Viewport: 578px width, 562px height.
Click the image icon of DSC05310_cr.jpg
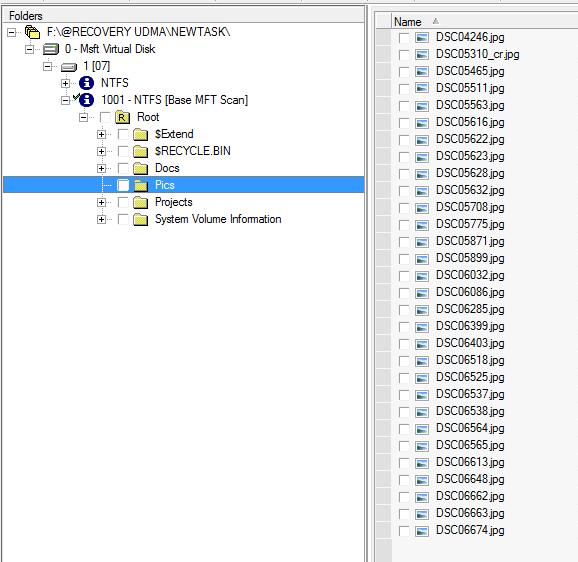coord(422,55)
